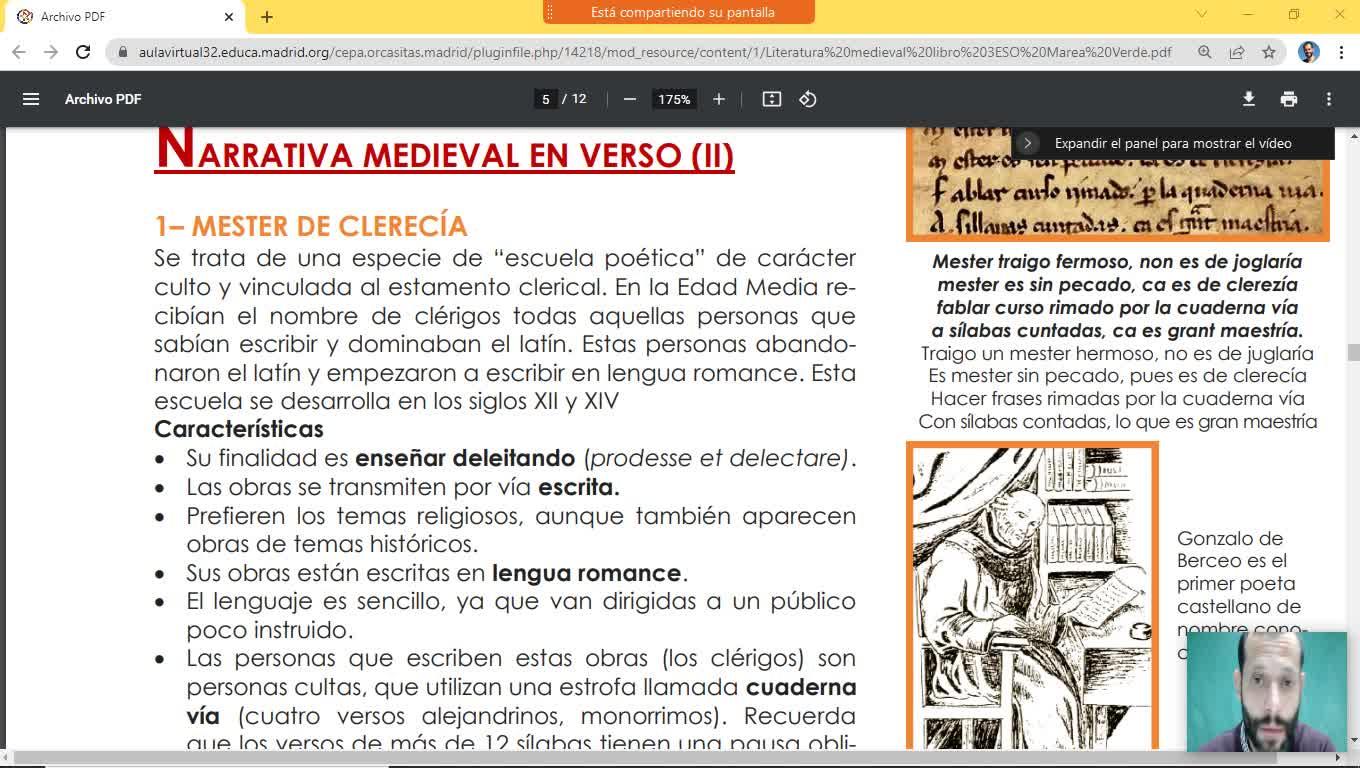
Task: Open the Chrome profile avatar
Action: [1308, 52]
